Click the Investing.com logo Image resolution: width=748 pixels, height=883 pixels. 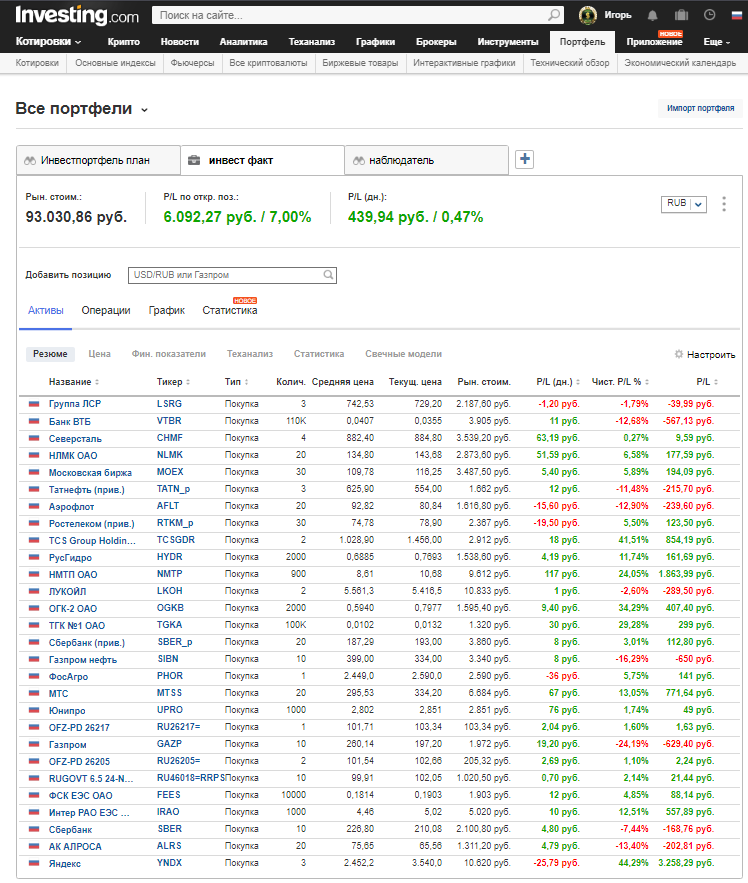pos(77,15)
